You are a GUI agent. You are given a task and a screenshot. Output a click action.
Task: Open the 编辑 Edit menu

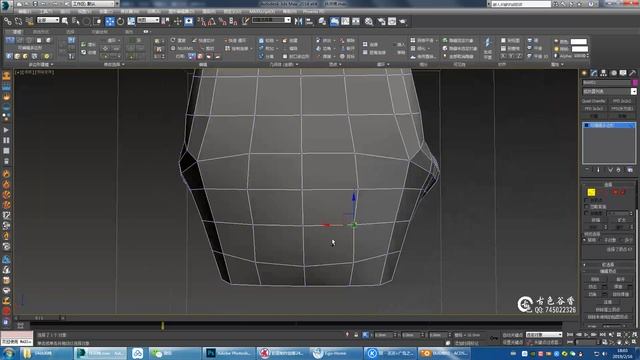click(x=24, y=11)
